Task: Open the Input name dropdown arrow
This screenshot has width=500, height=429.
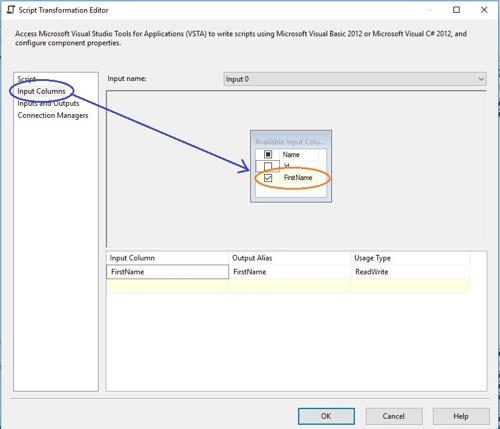Action: (x=481, y=79)
